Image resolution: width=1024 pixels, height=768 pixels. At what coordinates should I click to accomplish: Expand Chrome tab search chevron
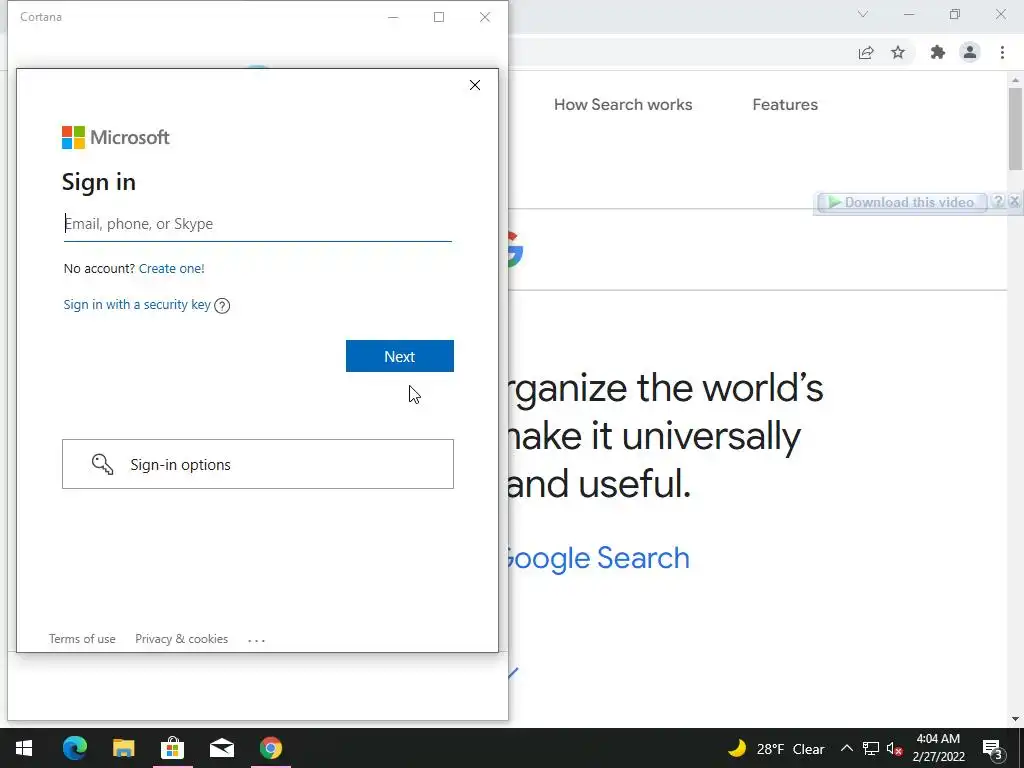click(x=863, y=14)
